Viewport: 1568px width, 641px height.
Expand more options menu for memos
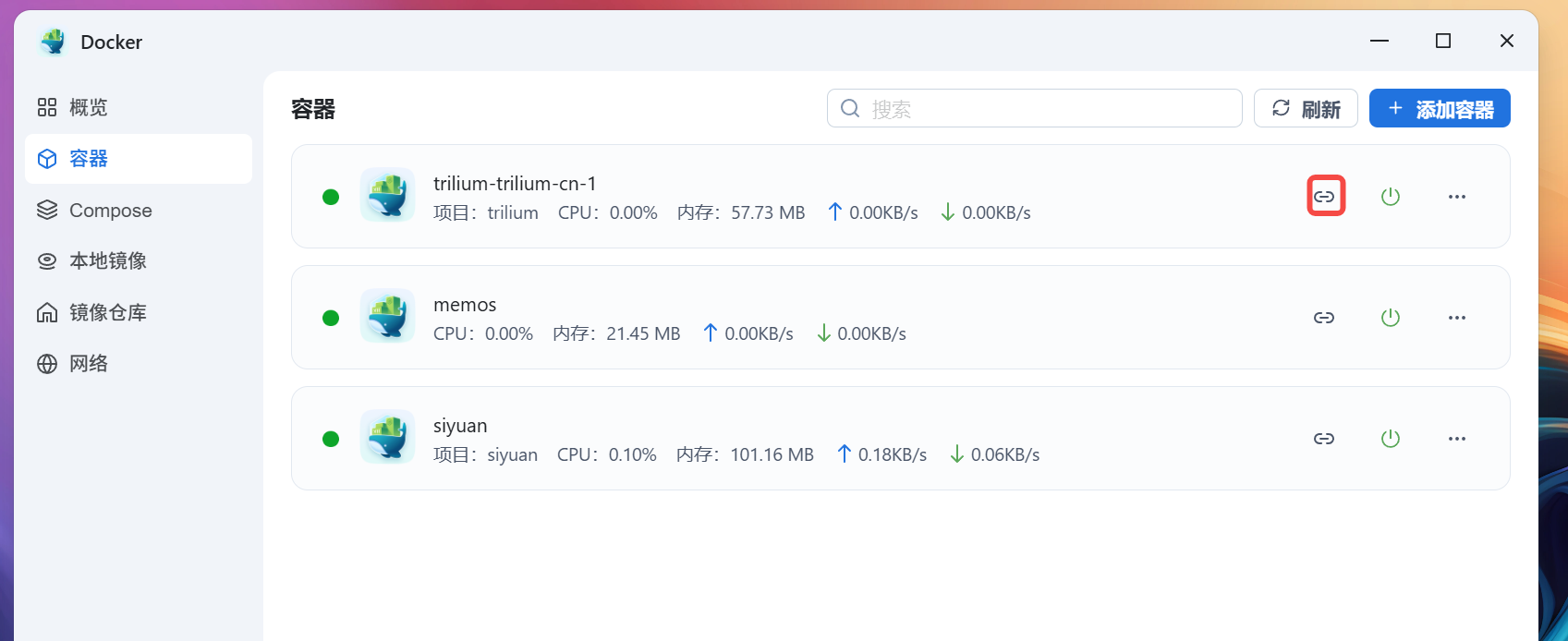tap(1457, 318)
